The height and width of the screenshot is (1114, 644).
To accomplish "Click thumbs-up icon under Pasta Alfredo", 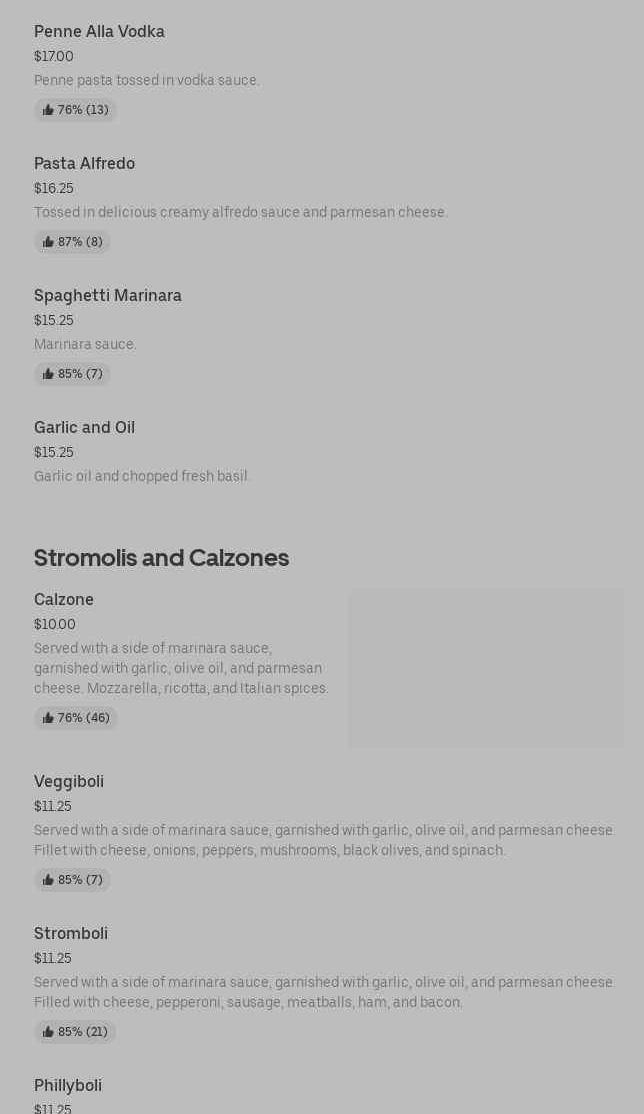I will [x=48, y=242].
